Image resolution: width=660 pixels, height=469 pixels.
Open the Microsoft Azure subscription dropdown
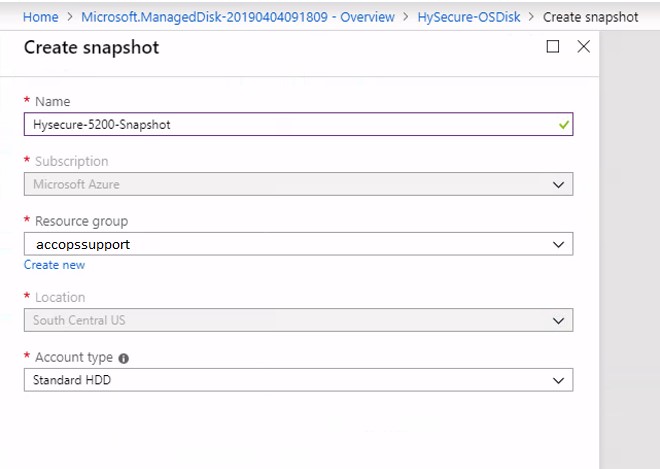point(298,184)
